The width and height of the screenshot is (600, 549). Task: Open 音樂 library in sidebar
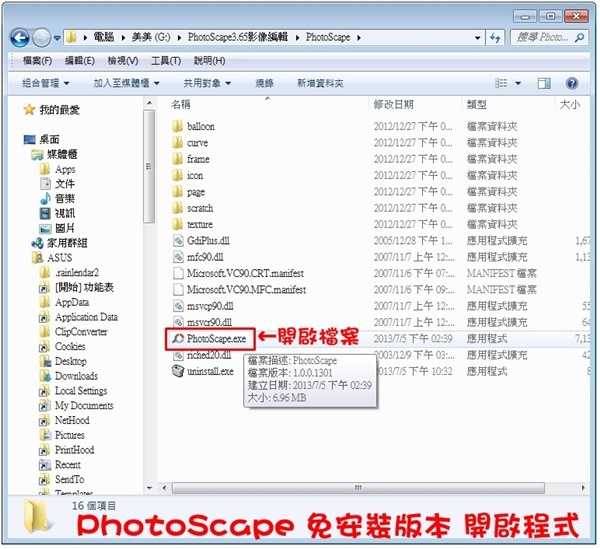[x=57, y=199]
